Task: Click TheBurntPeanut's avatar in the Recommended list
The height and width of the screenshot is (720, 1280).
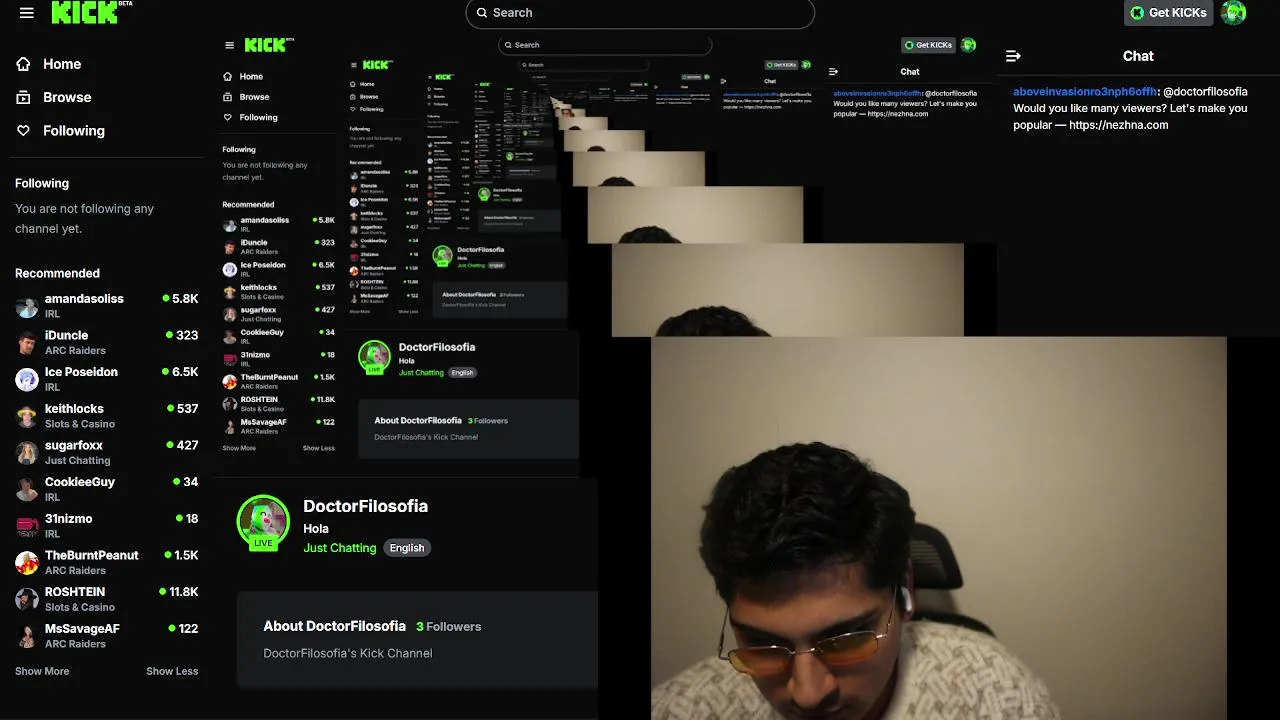Action: coord(27,563)
